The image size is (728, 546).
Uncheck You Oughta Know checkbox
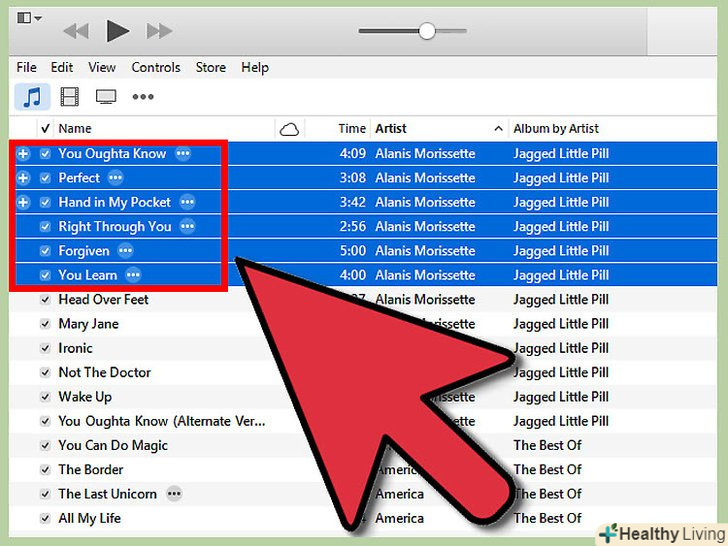45,154
